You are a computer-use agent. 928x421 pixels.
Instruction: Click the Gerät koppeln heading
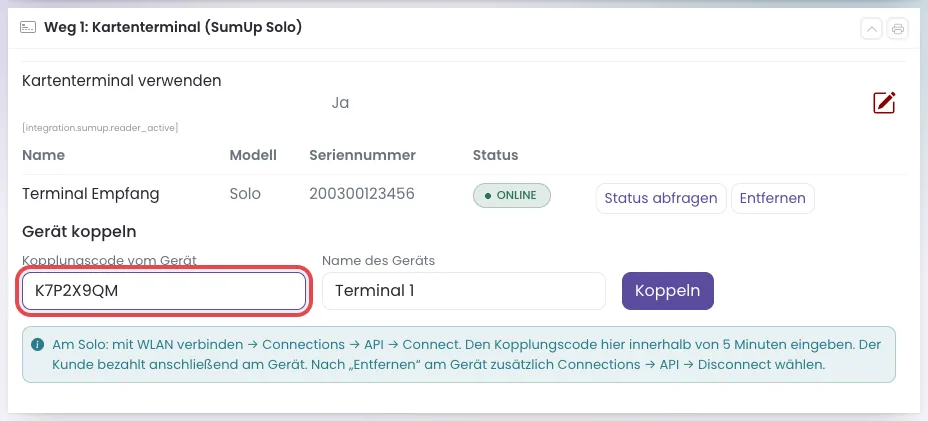click(x=79, y=232)
